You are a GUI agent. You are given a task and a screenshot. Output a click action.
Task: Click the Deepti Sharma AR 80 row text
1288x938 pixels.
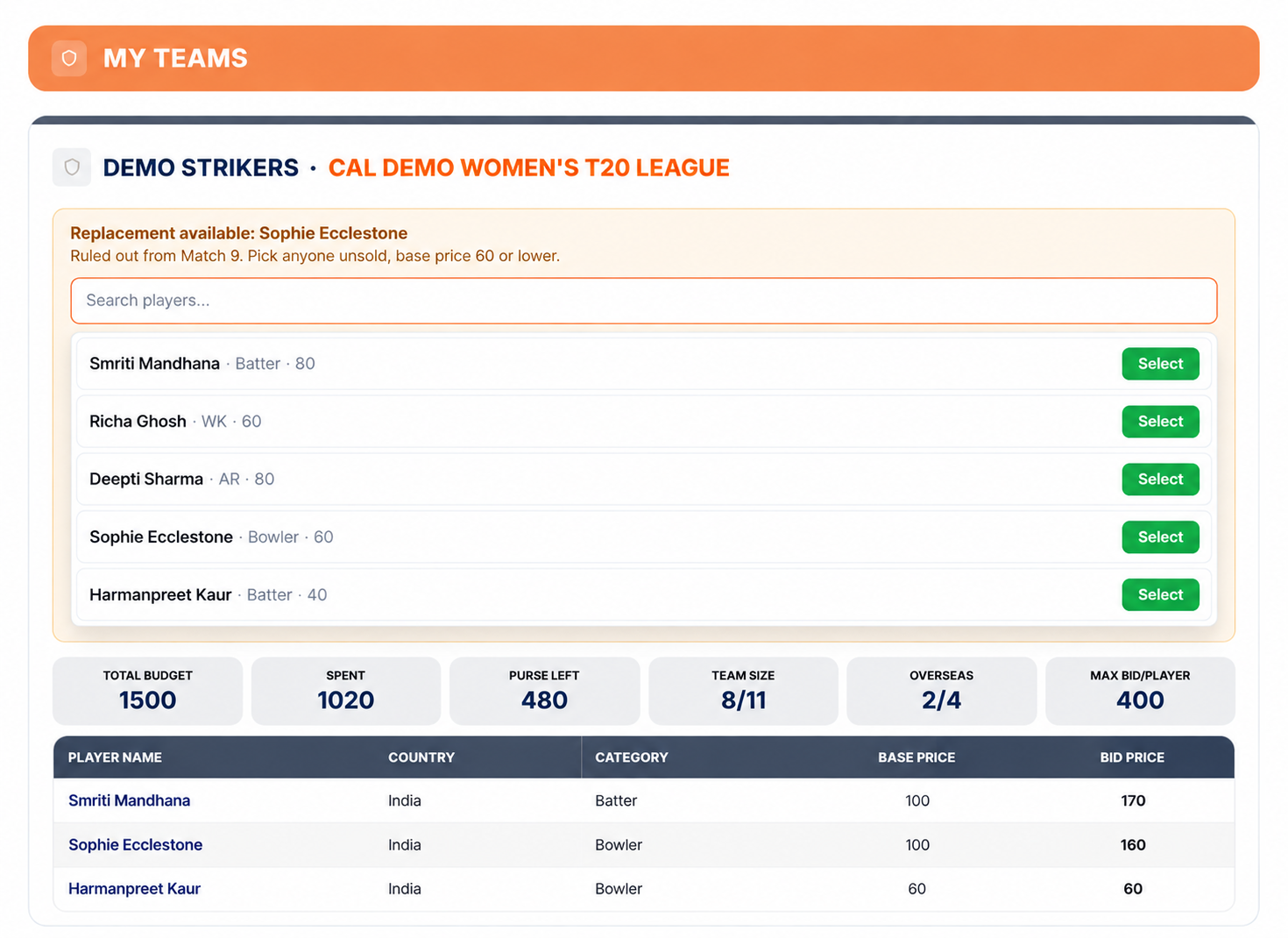[x=181, y=480]
